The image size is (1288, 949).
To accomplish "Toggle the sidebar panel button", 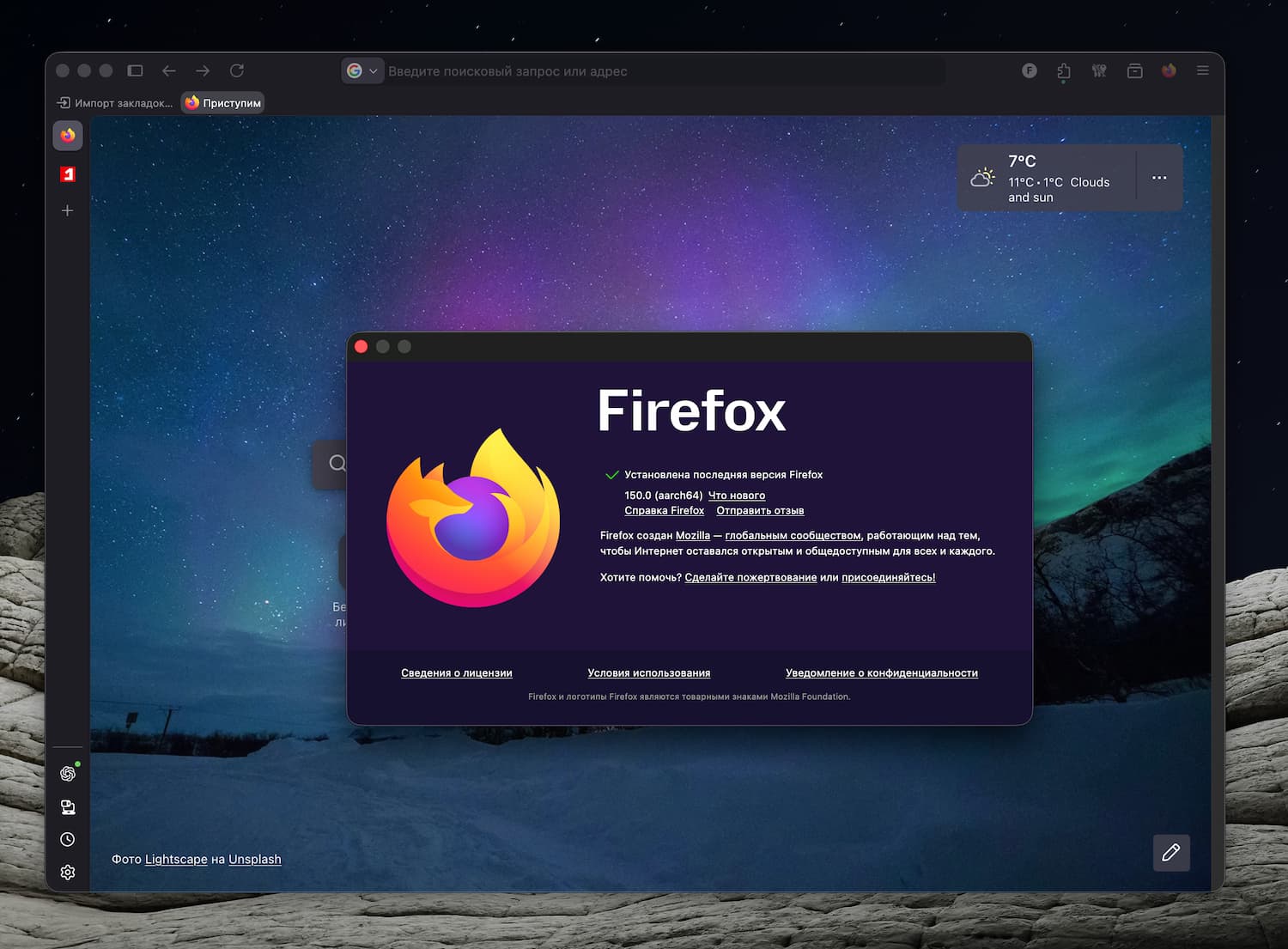I will point(135,70).
